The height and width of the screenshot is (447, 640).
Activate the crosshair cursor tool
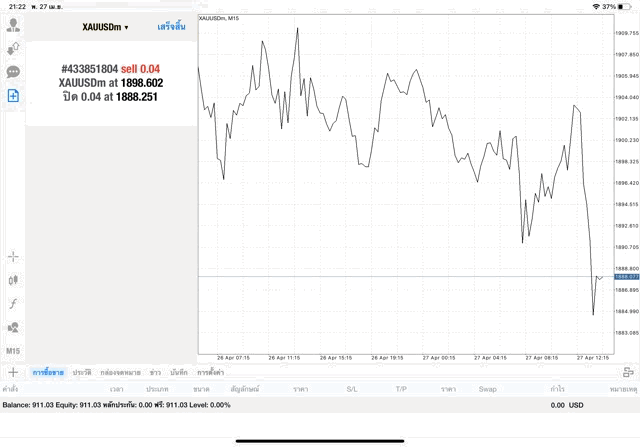tap(13, 257)
